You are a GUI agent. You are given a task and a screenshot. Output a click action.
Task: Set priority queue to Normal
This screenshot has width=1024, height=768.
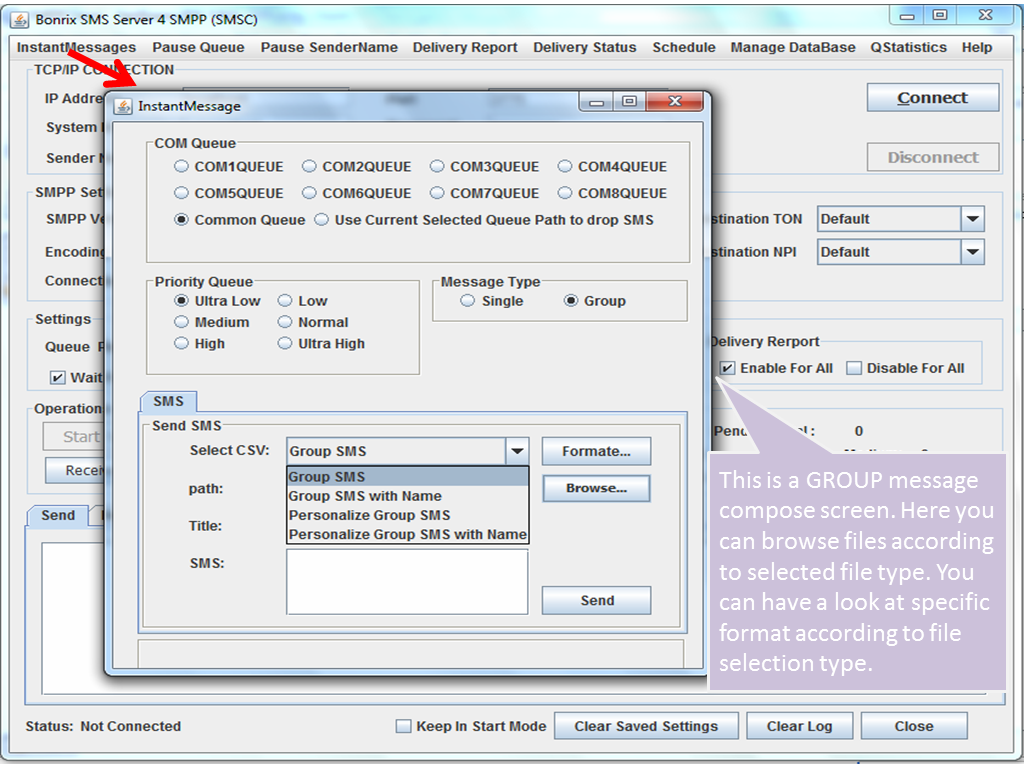(285, 322)
